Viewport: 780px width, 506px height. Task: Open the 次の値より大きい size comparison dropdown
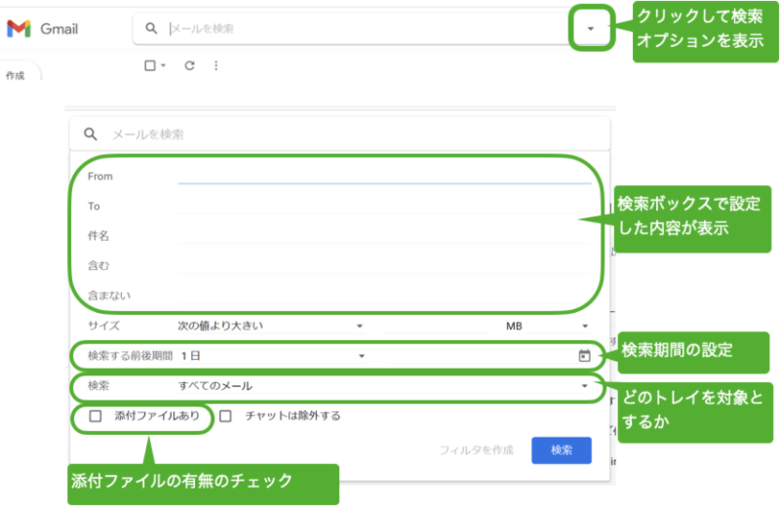pos(270,325)
